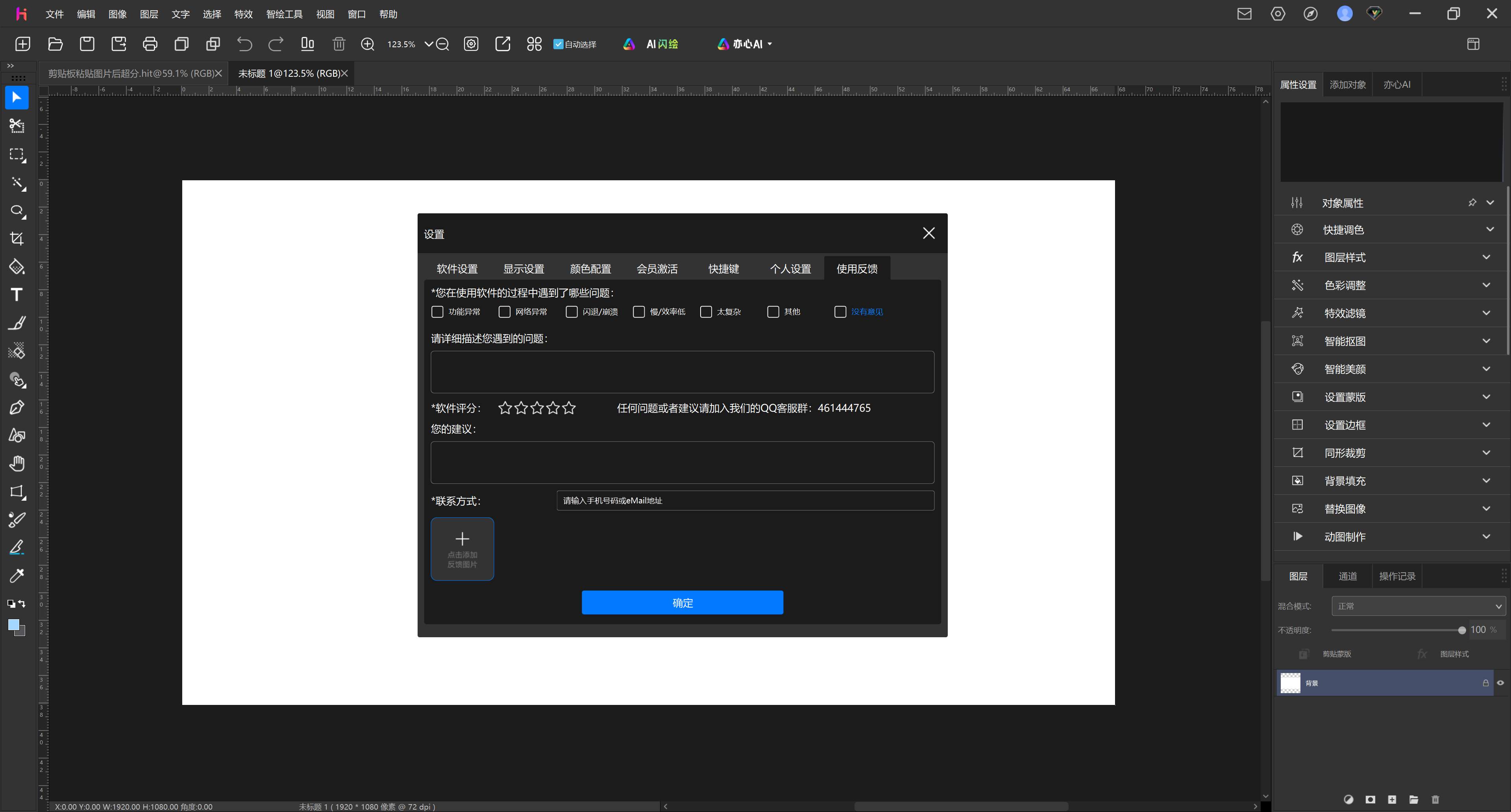The image size is (1511, 812).
Task: Open a file with folder icon
Action: point(55,44)
